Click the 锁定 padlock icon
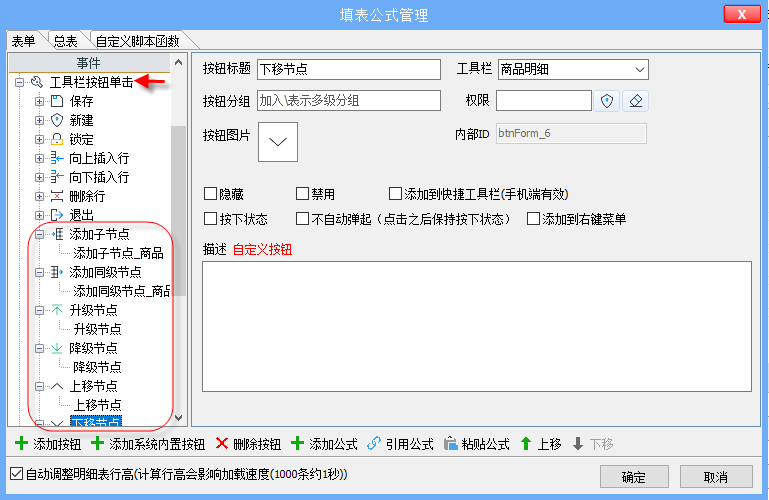 57,139
